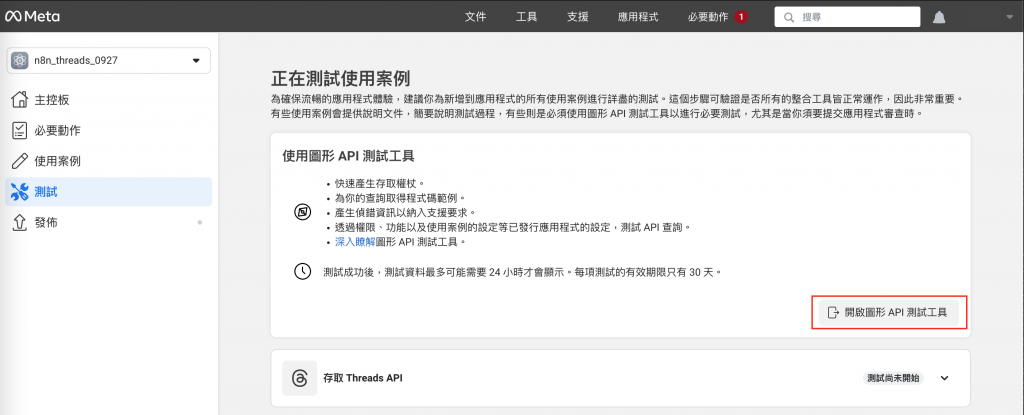Open 必要動作 in top navigation

pyautogui.click(x=708, y=17)
